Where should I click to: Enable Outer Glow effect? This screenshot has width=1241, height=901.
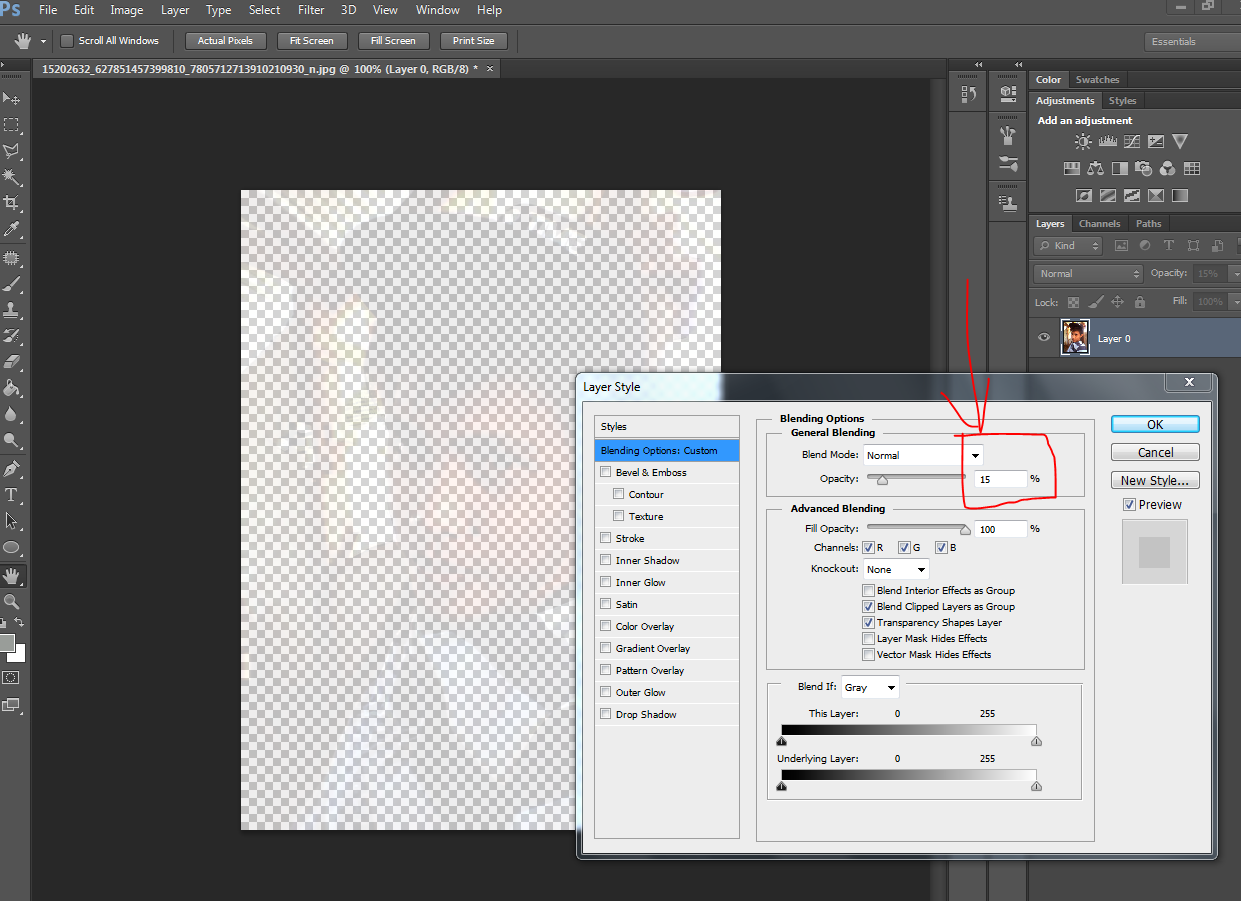pyautogui.click(x=605, y=692)
